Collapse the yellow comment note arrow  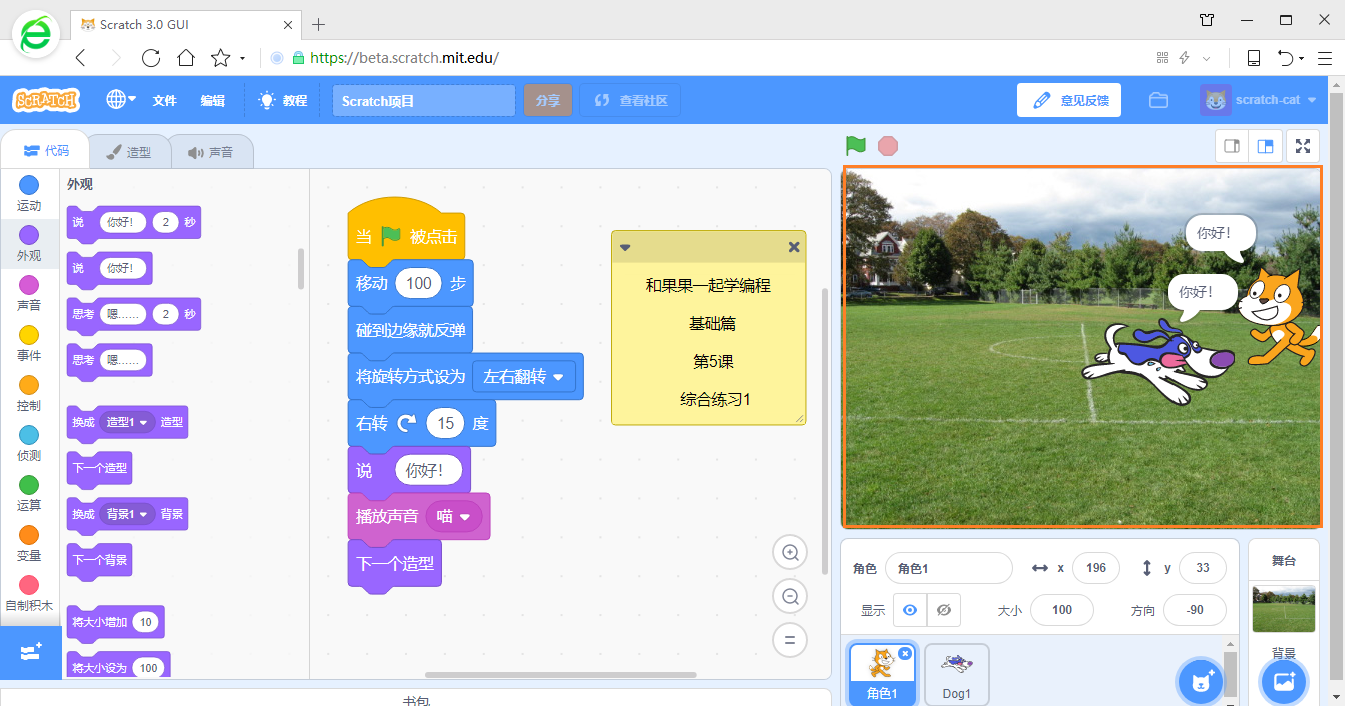click(625, 247)
